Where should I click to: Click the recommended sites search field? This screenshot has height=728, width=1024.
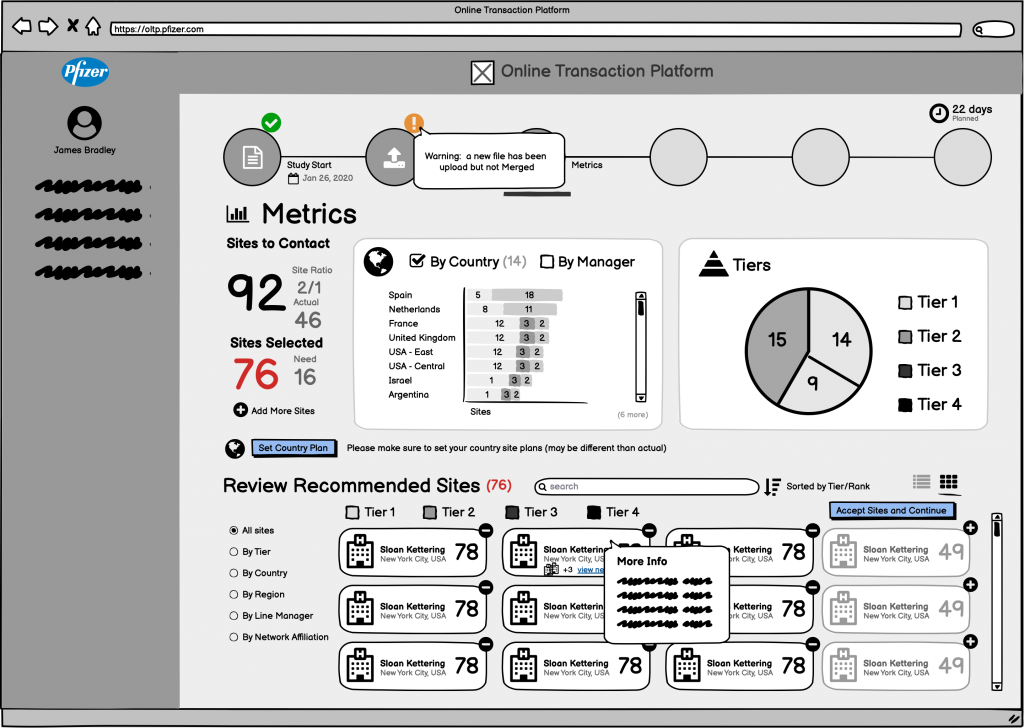(647, 487)
